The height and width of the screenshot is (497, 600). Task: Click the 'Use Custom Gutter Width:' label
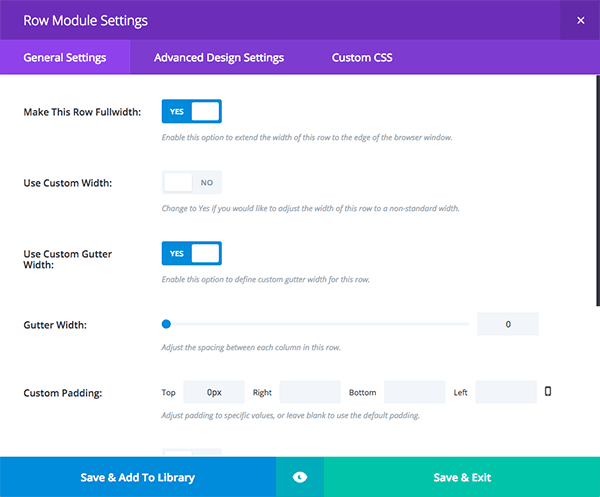click(68, 259)
